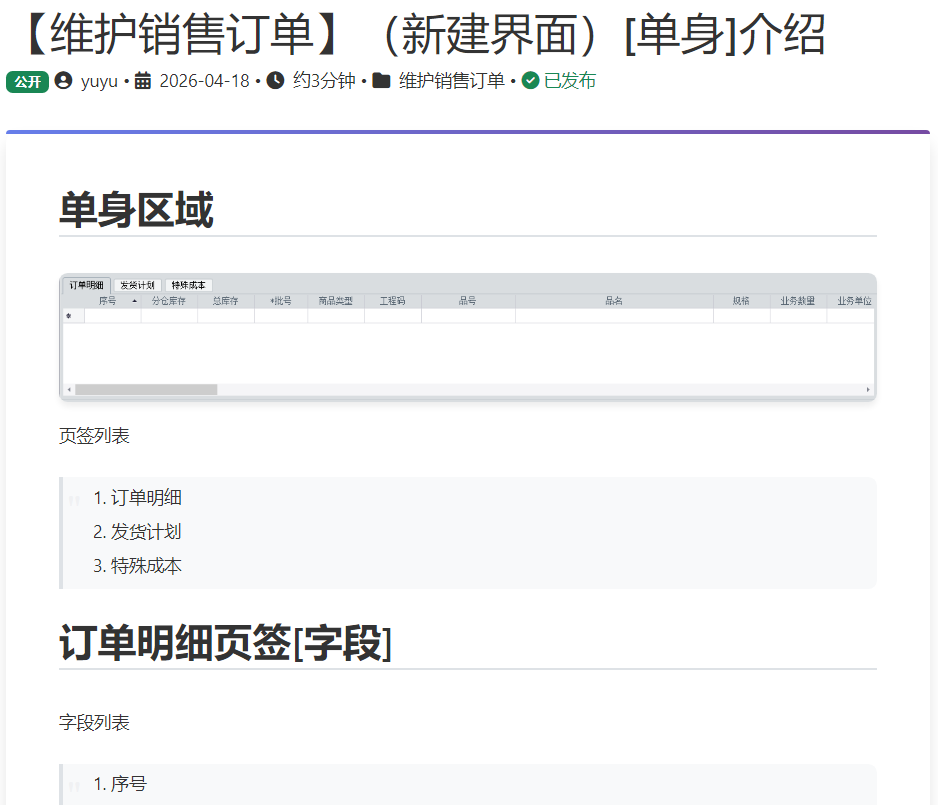938x805 pixels.
Task: Select the 订单明细 tab in the screenshot
Action: tap(86, 285)
